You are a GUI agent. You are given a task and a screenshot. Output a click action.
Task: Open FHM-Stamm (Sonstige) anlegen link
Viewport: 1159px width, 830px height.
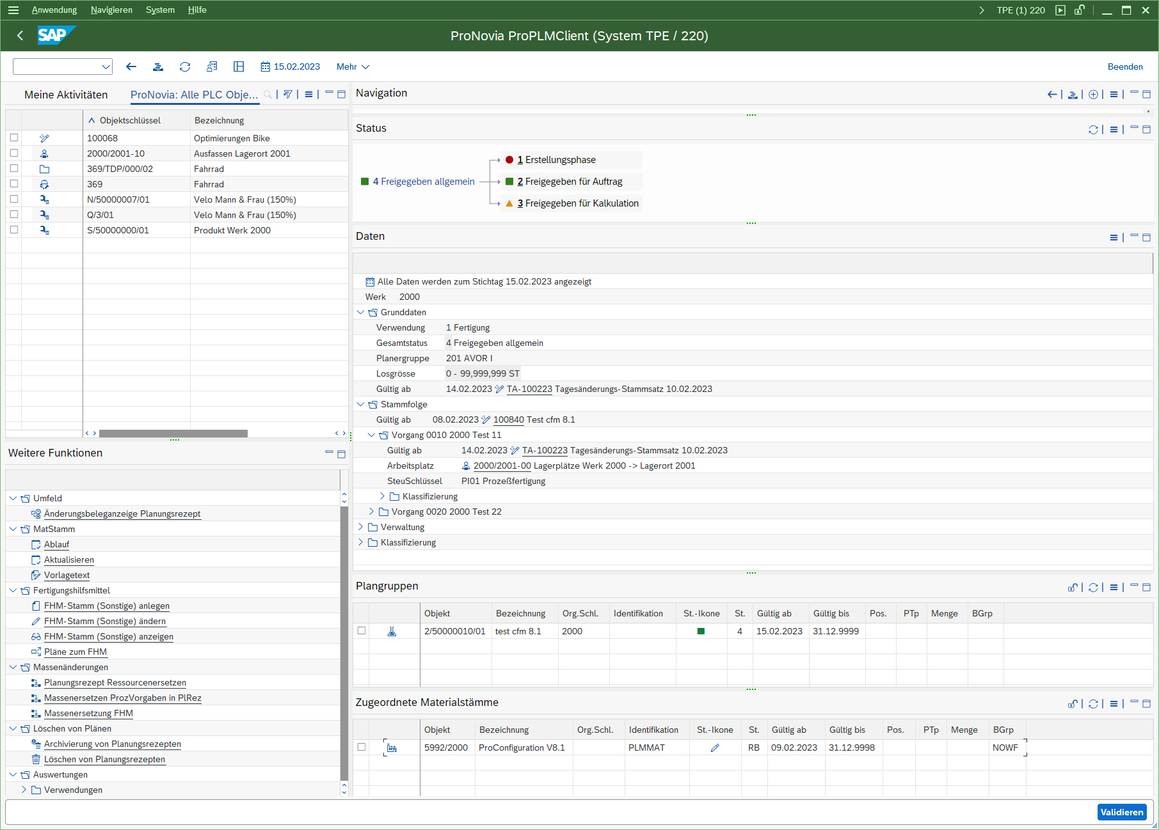pos(106,606)
